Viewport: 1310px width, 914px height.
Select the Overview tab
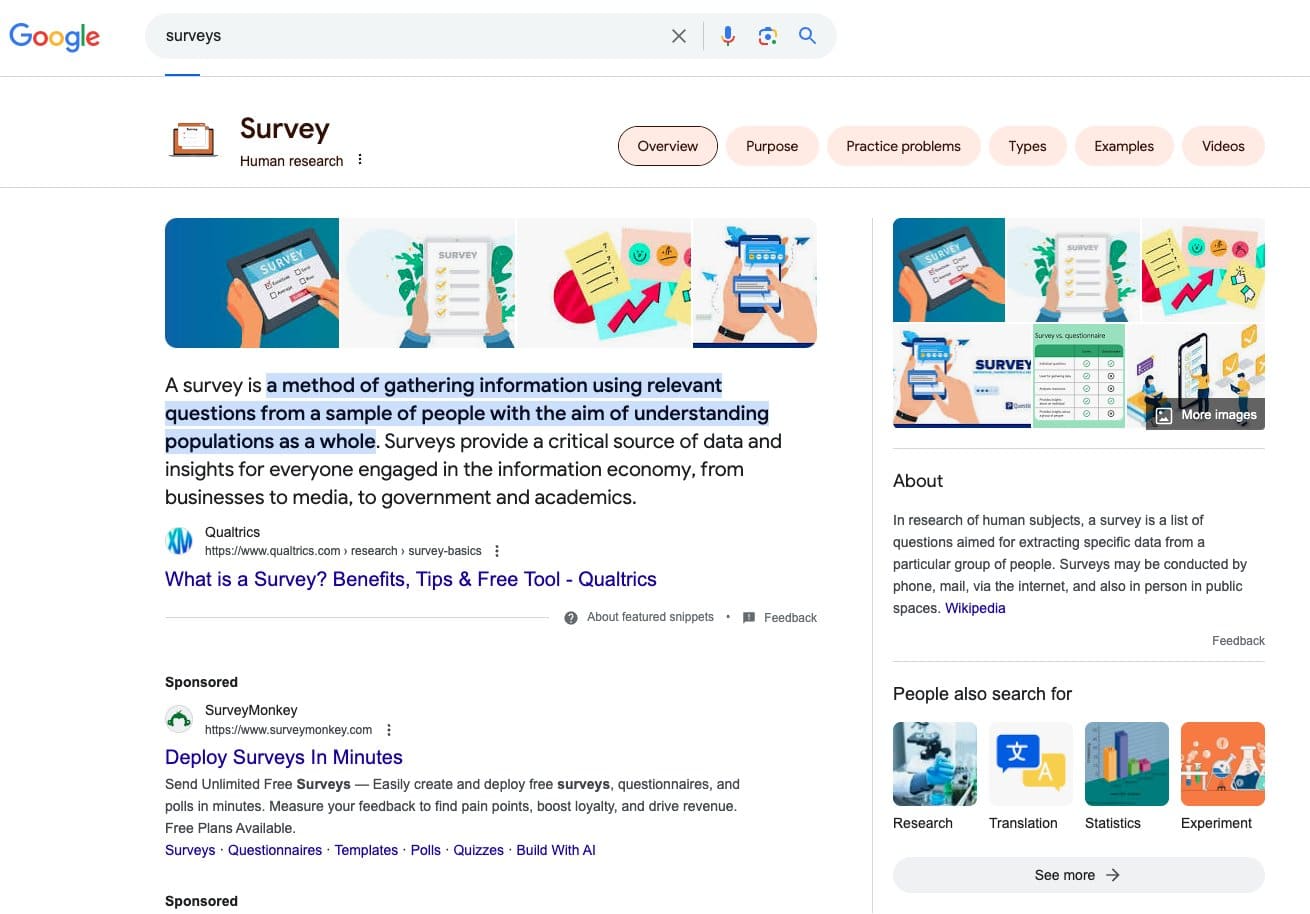(x=668, y=146)
